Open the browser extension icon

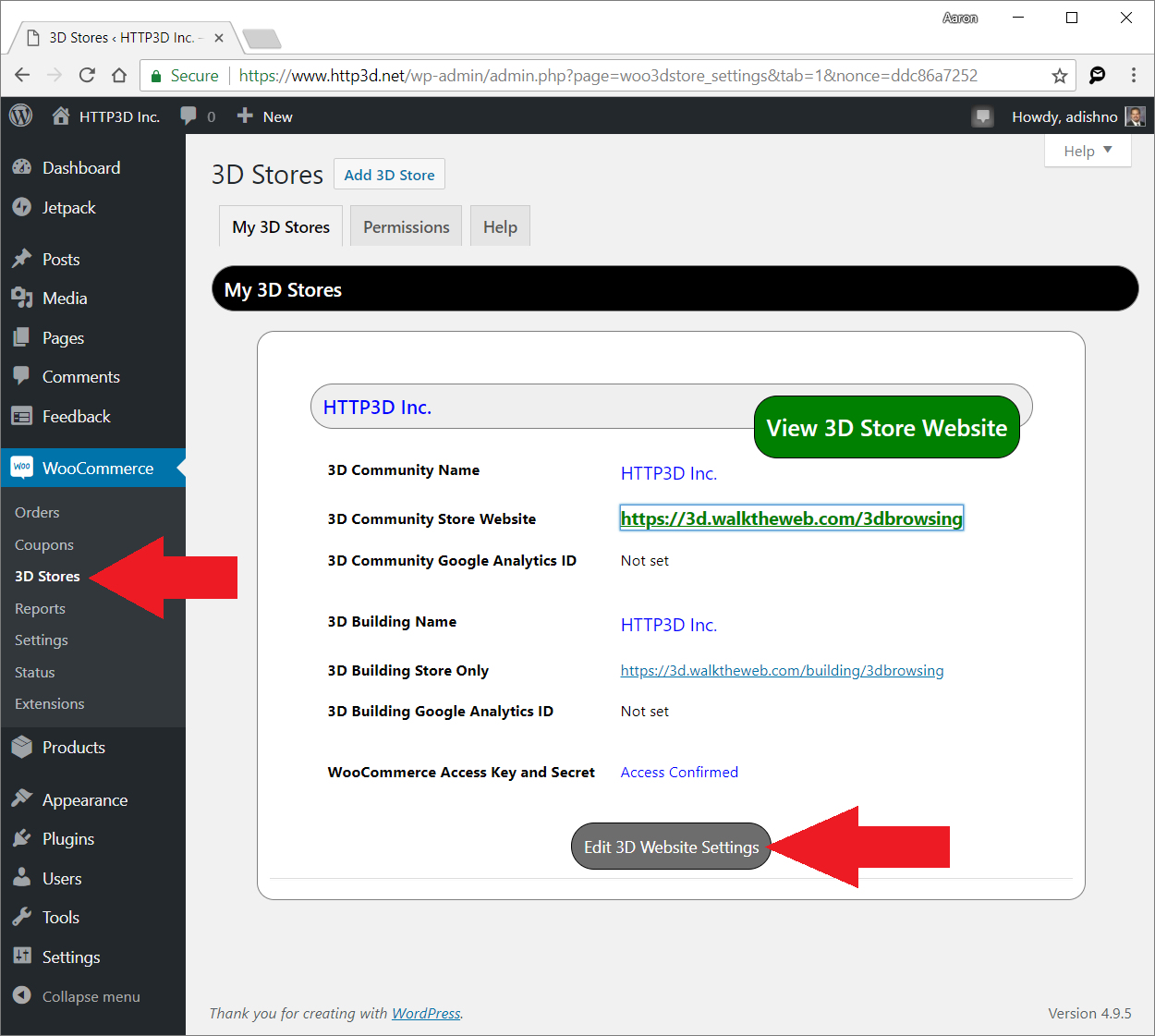point(1097,76)
